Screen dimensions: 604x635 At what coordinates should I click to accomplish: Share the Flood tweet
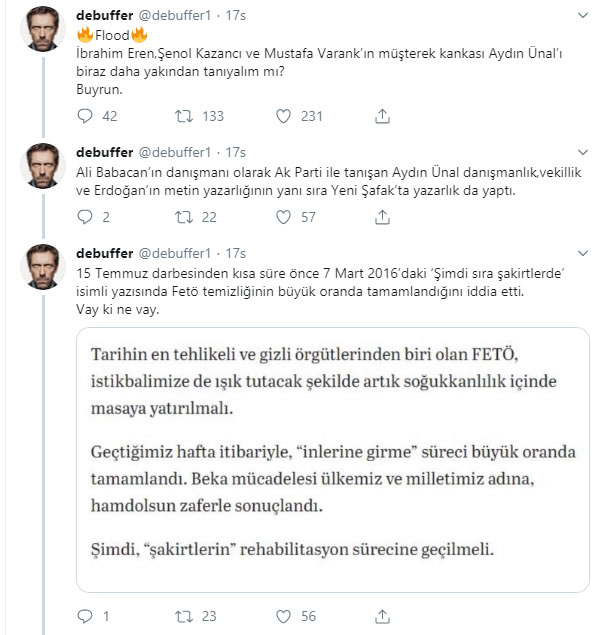point(381,116)
